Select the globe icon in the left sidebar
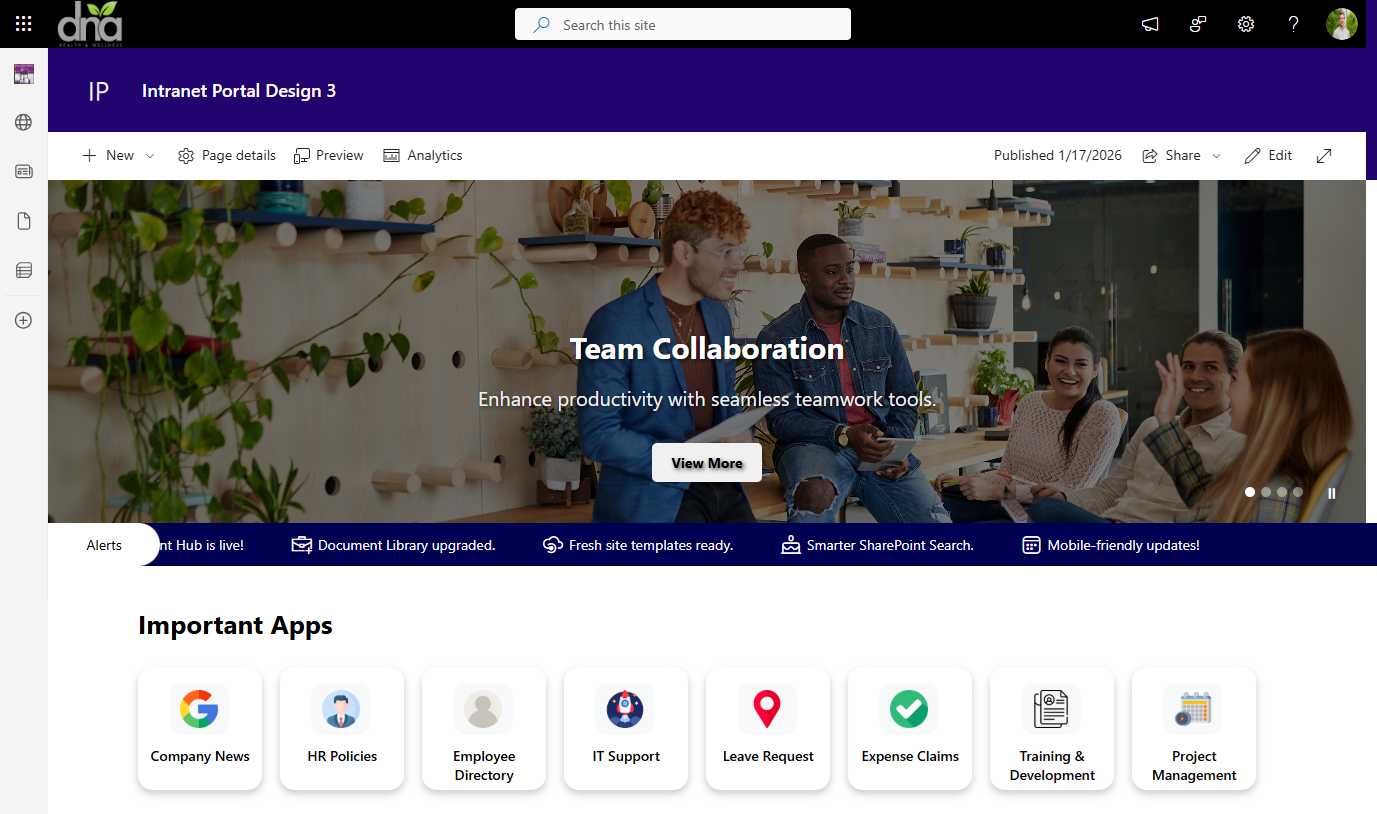 (x=23, y=122)
